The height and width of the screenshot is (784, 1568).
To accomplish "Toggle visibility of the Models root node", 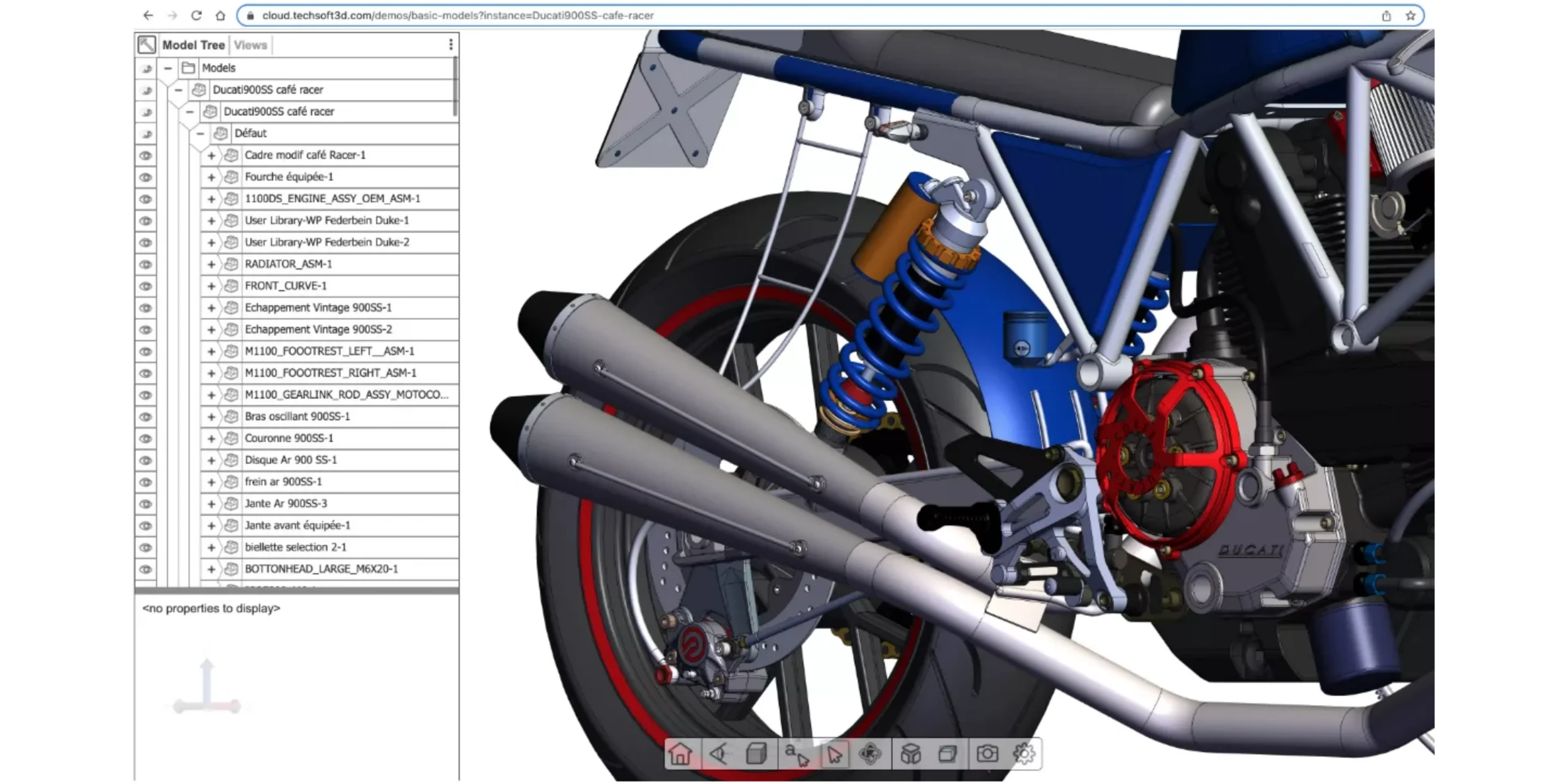I will pos(146,69).
